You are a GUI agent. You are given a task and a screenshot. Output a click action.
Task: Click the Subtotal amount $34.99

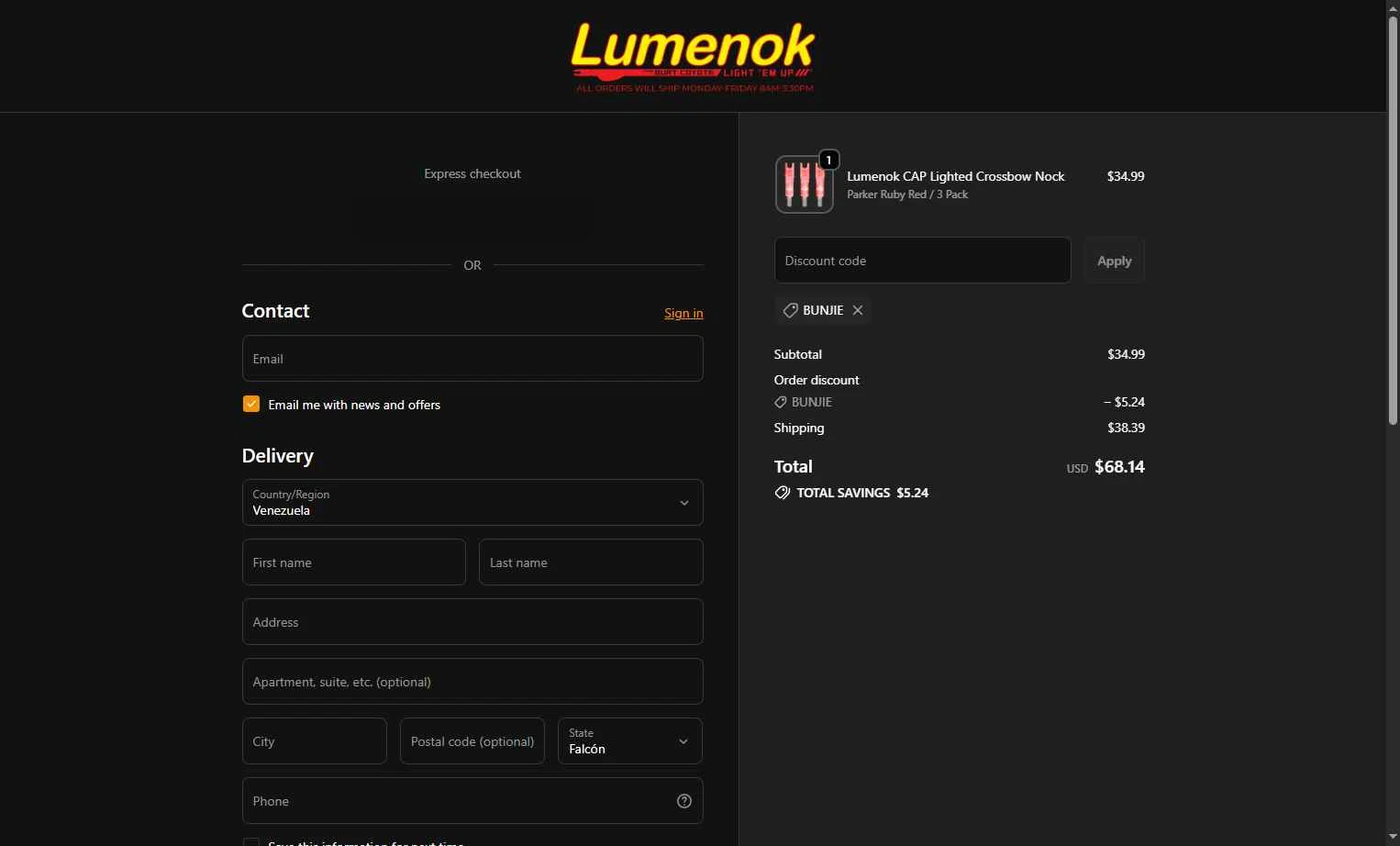pyautogui.click(x=1126, y=354)
